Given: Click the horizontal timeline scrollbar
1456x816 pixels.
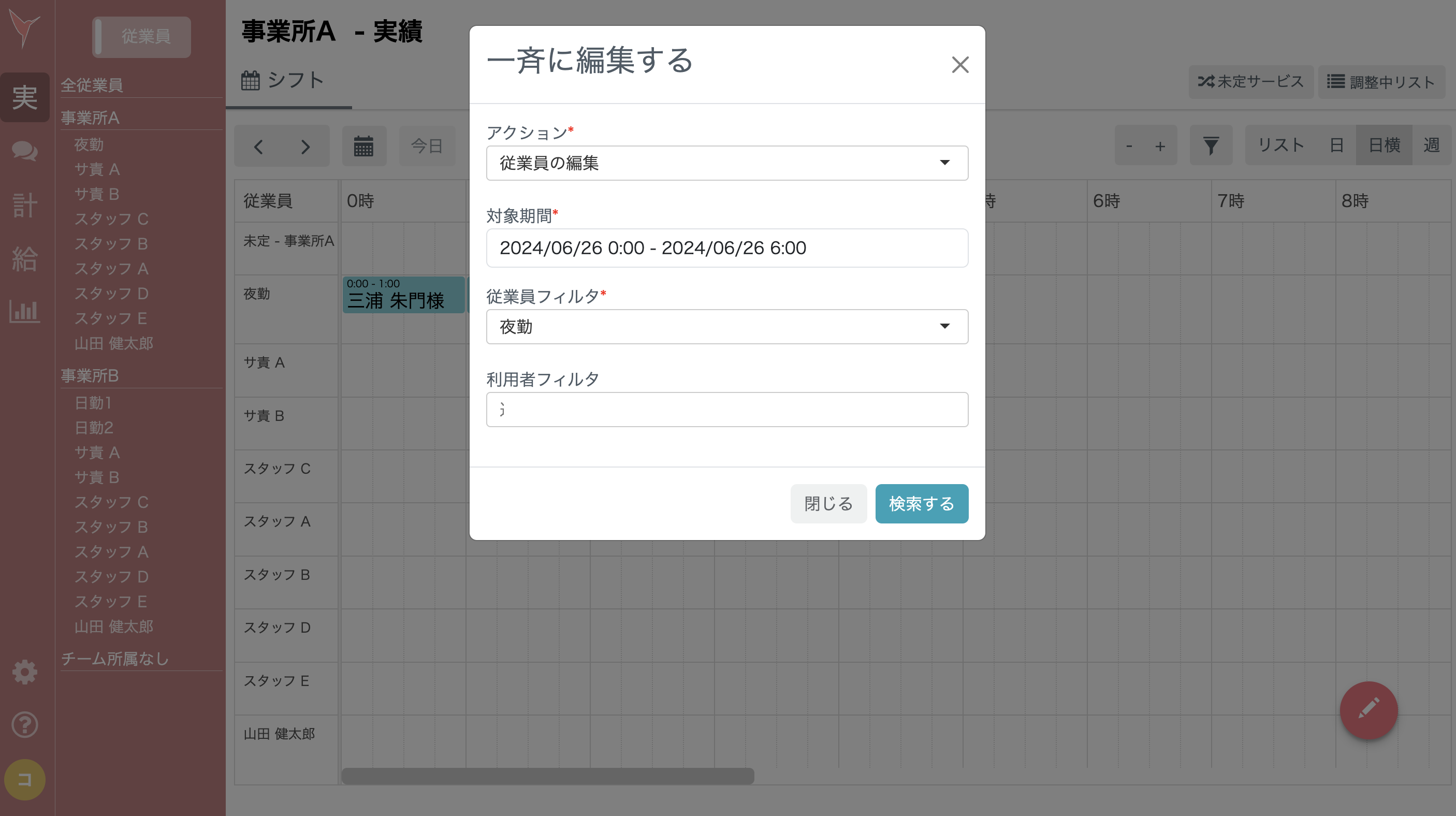Looking at the screenshot, I should pyautogui.click(x=547, y=776).
